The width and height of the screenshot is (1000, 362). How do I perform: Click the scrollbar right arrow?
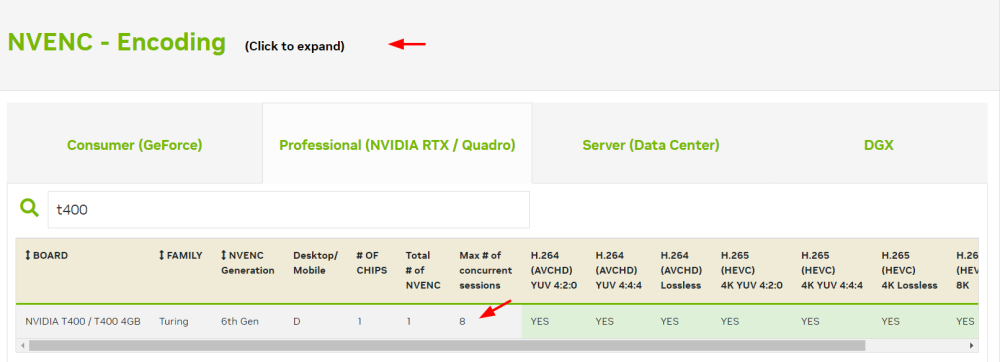pyautogui.click(x=972, y=345)
